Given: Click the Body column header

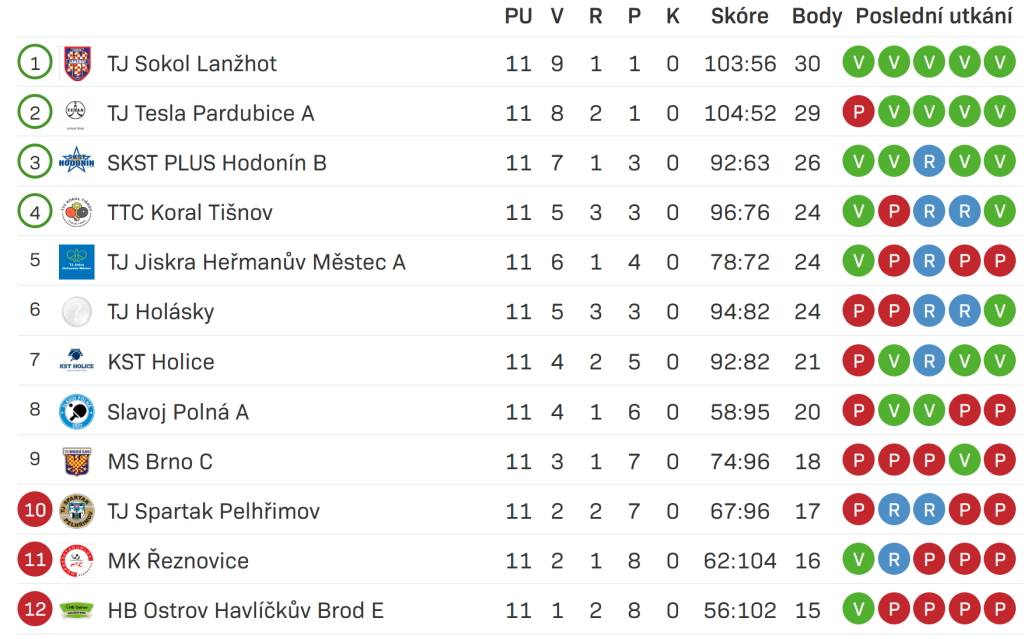Looking at the screenshot, I should click(816, 16).
